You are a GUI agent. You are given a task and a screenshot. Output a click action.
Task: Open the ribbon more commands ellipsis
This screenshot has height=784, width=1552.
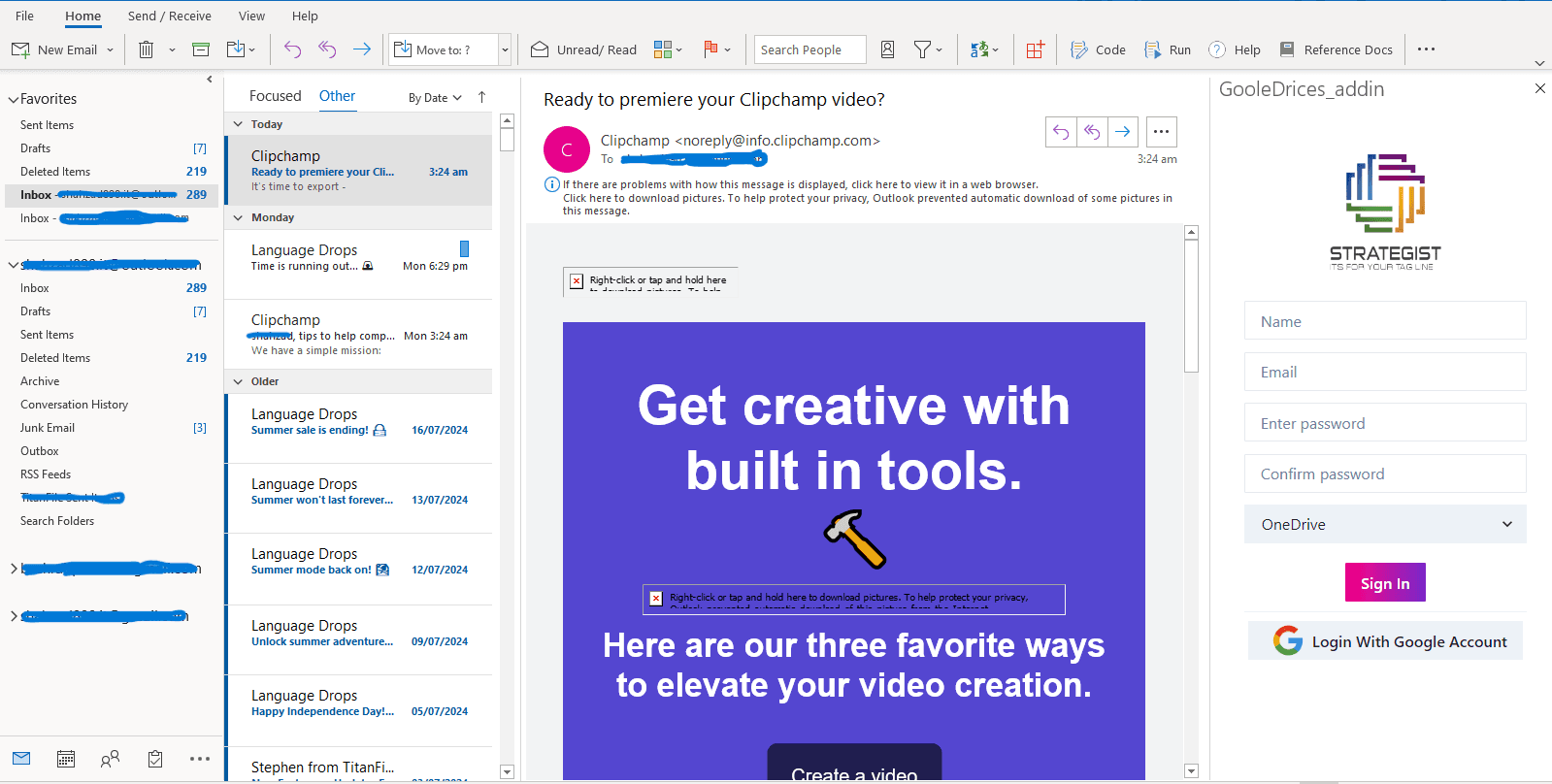(x=1426, y=49)
